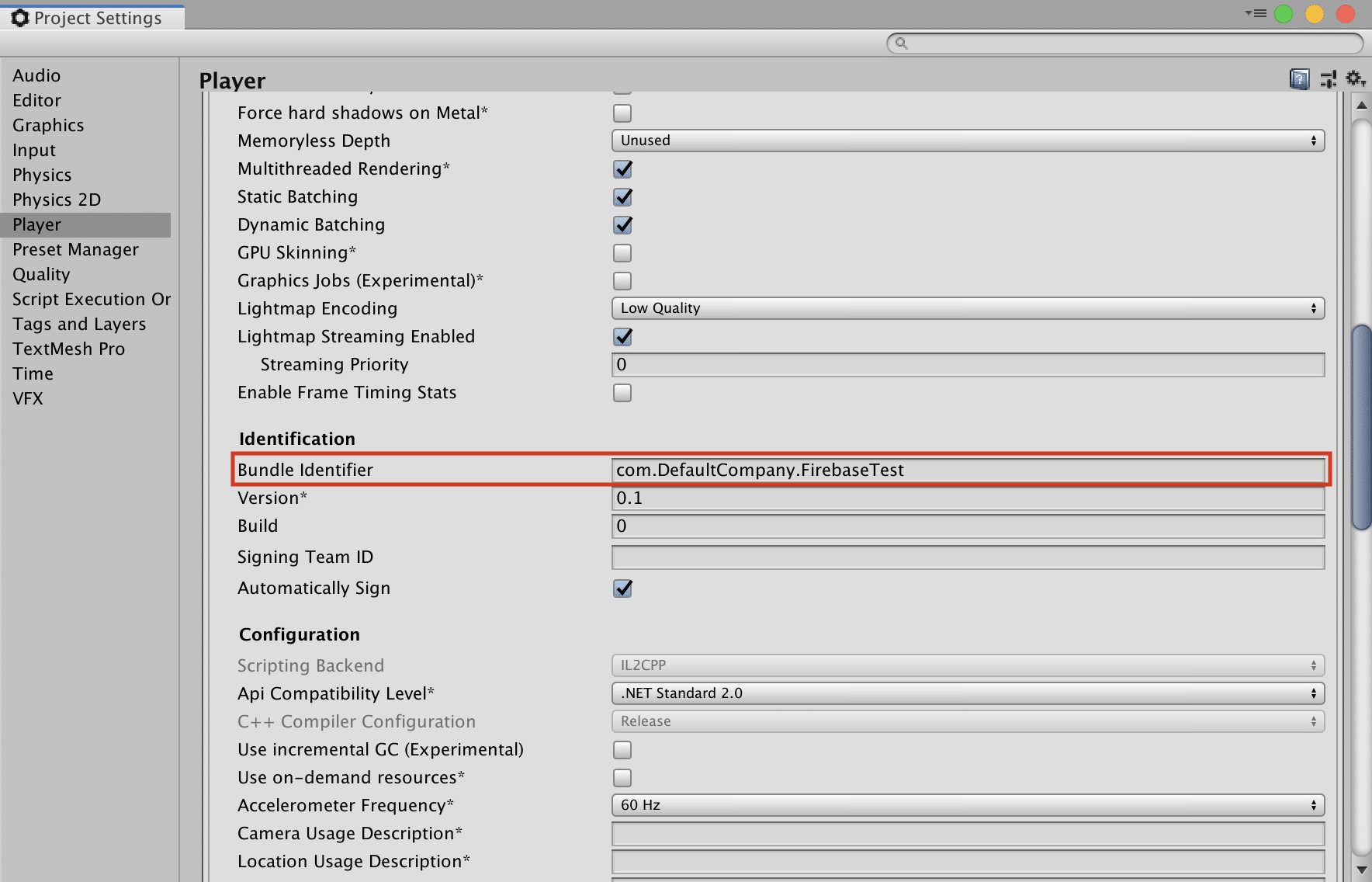The image size is (1372, 882).
Task: Enable GPU Skinning
Action: pos(622,252)
